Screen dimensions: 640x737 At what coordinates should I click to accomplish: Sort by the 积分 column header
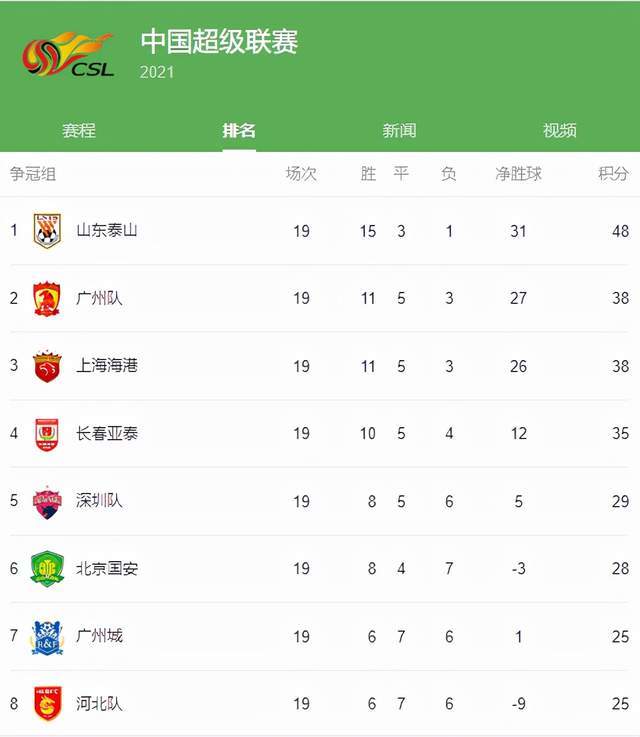tap(613, 173)
